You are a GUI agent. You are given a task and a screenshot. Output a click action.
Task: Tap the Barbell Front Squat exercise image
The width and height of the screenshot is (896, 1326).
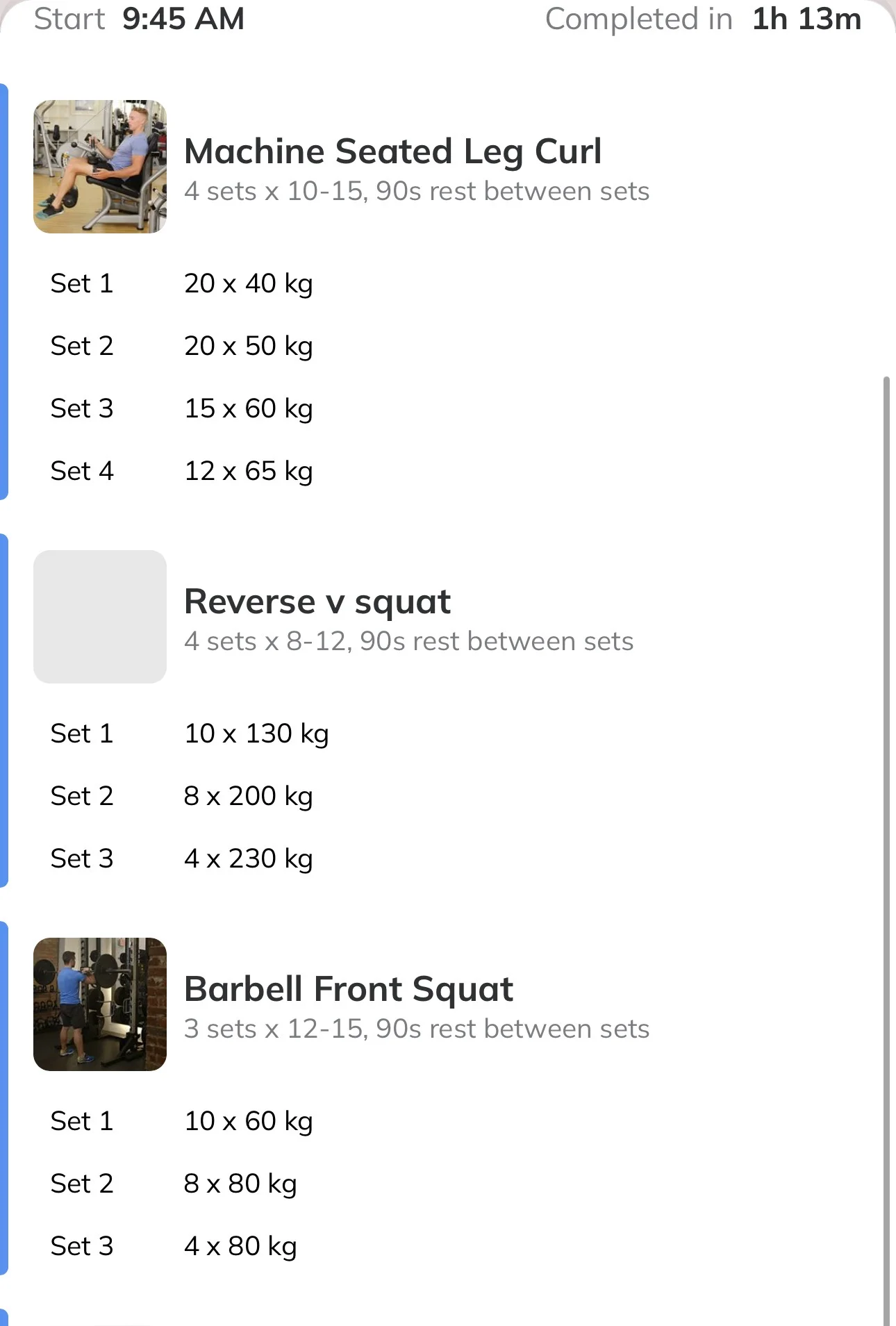point(100,1004)
